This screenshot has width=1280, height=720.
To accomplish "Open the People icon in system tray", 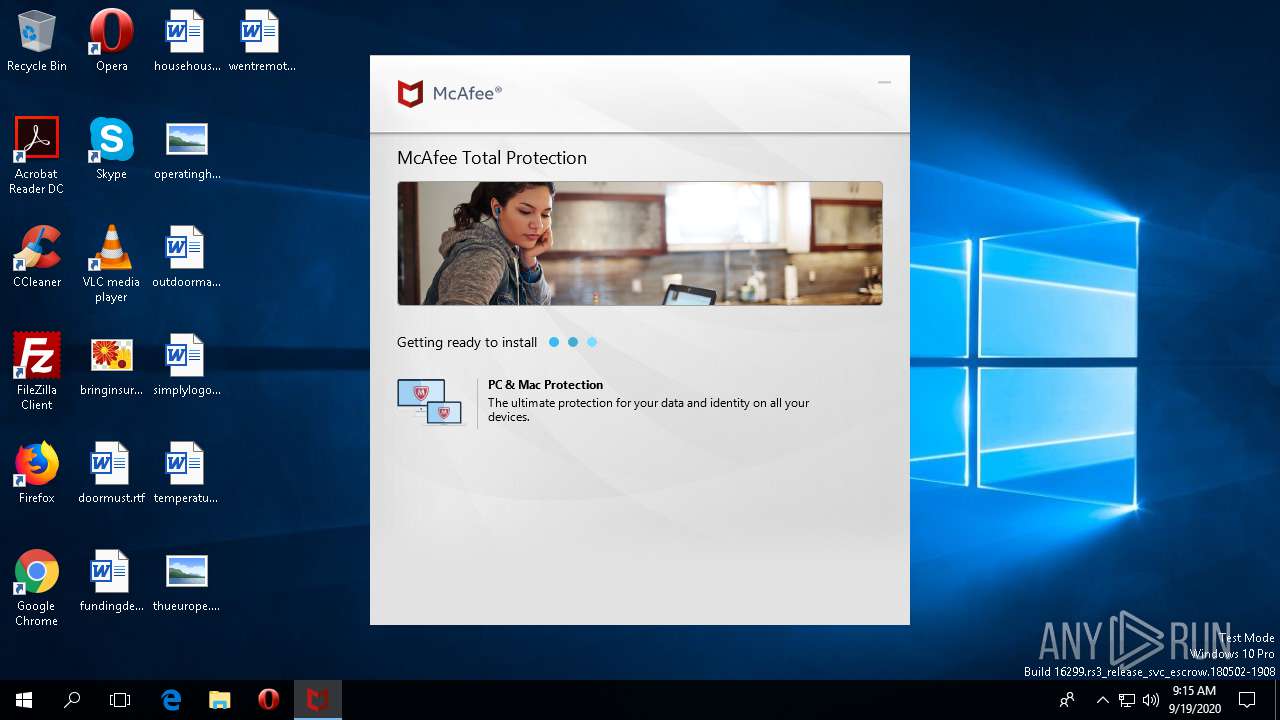I will [1067, 700].
